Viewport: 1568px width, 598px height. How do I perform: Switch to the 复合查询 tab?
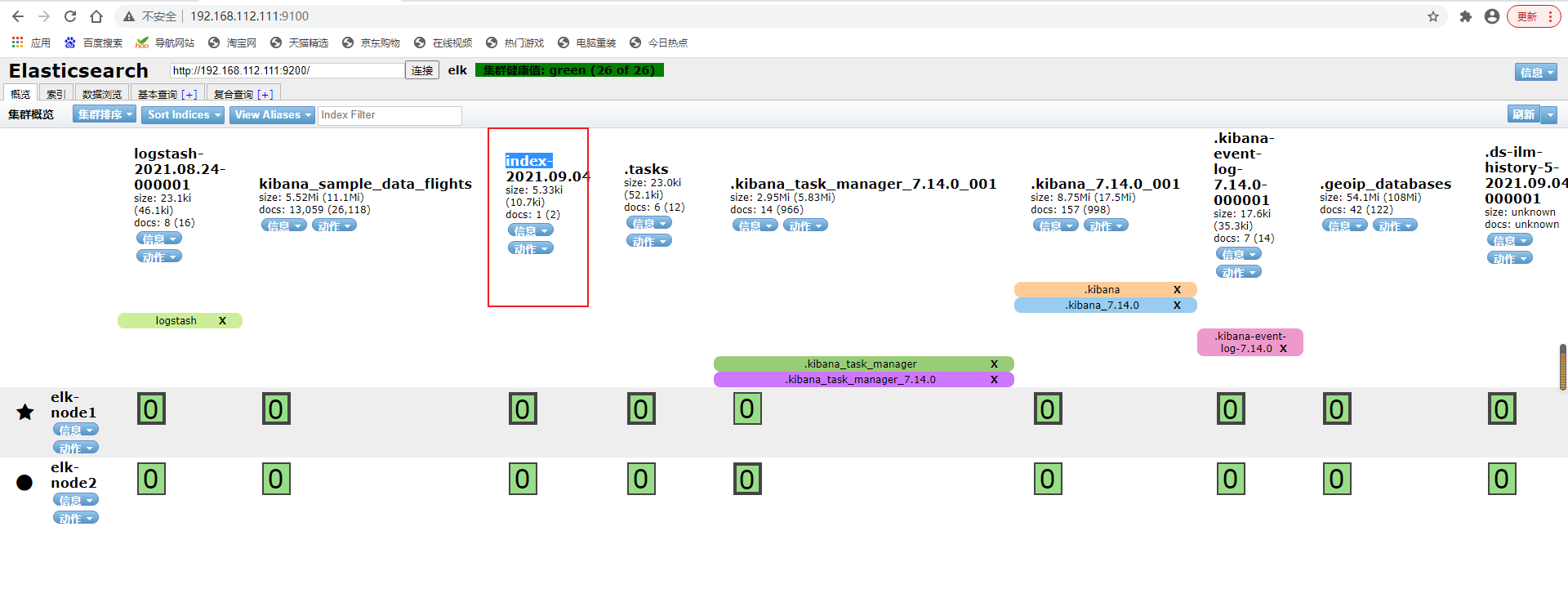point(243,94)
